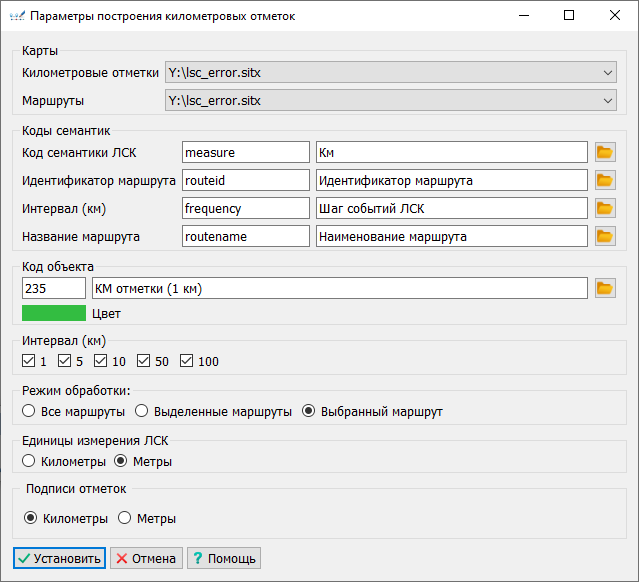The width and height of the screenshot is (639, 582).
Task: Open the Маршруты map dropdown
Action: click(608, 101)
